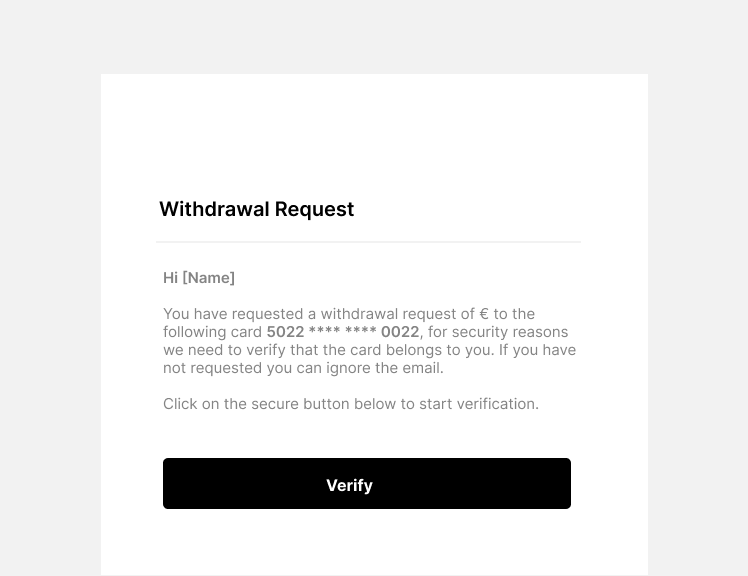Select the trailing card digits 0022
This screenshot has width=748, height=576.
pos(400,332)
